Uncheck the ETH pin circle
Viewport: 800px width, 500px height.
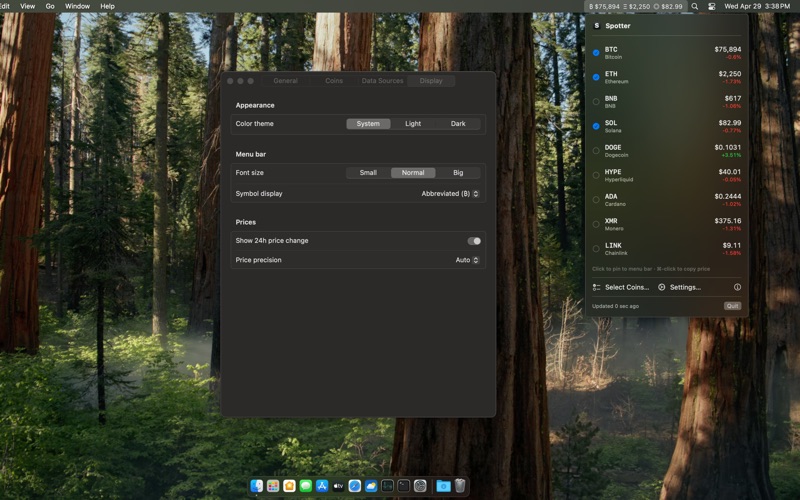coord(596,77)
